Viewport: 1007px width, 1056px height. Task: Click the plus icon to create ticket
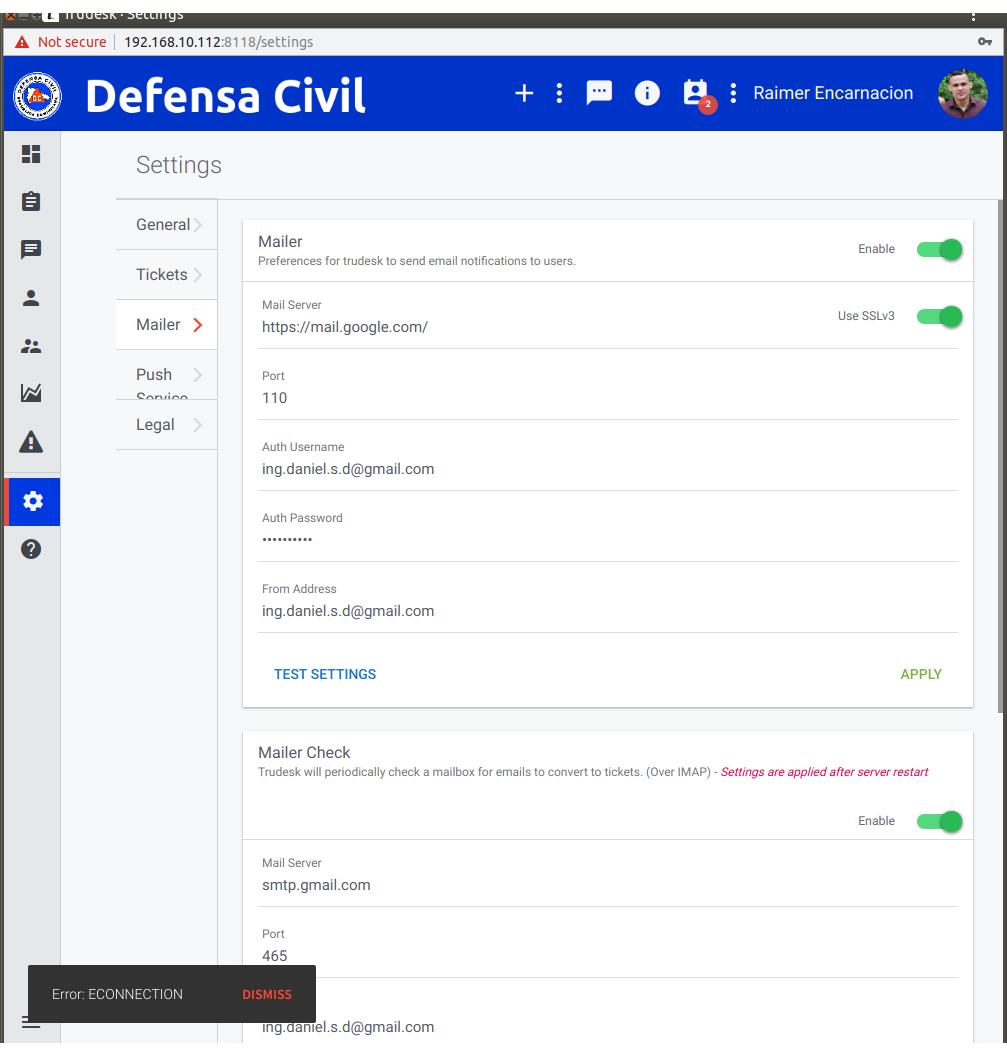click(524, 93)
